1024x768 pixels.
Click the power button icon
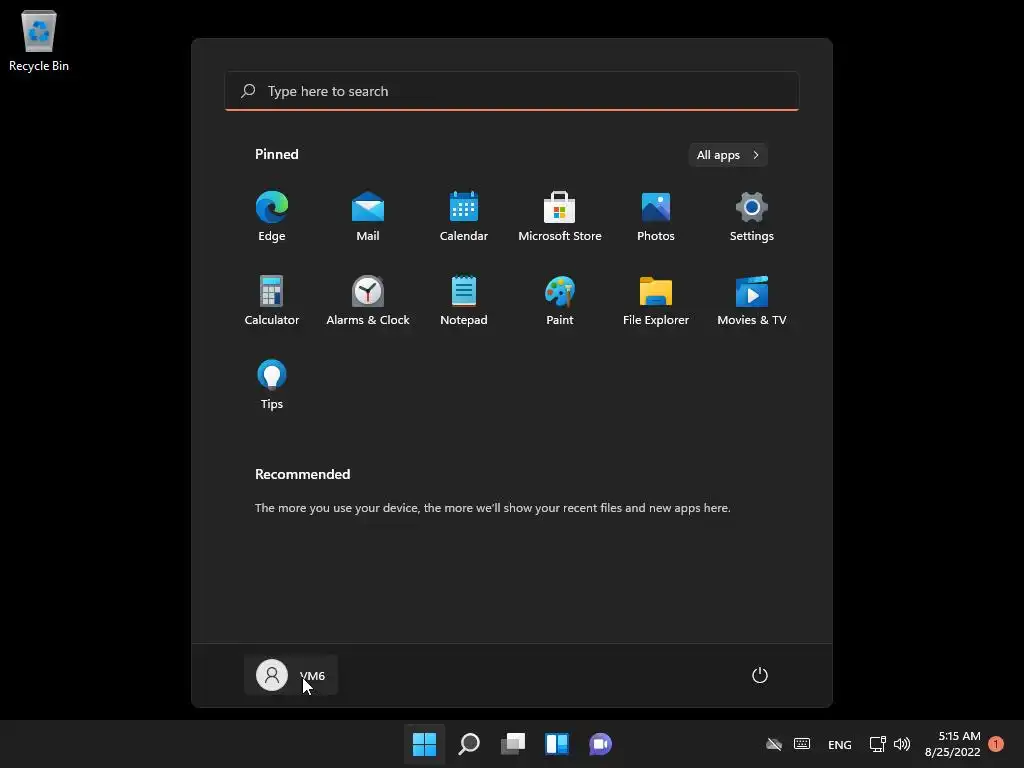[760, 675]
